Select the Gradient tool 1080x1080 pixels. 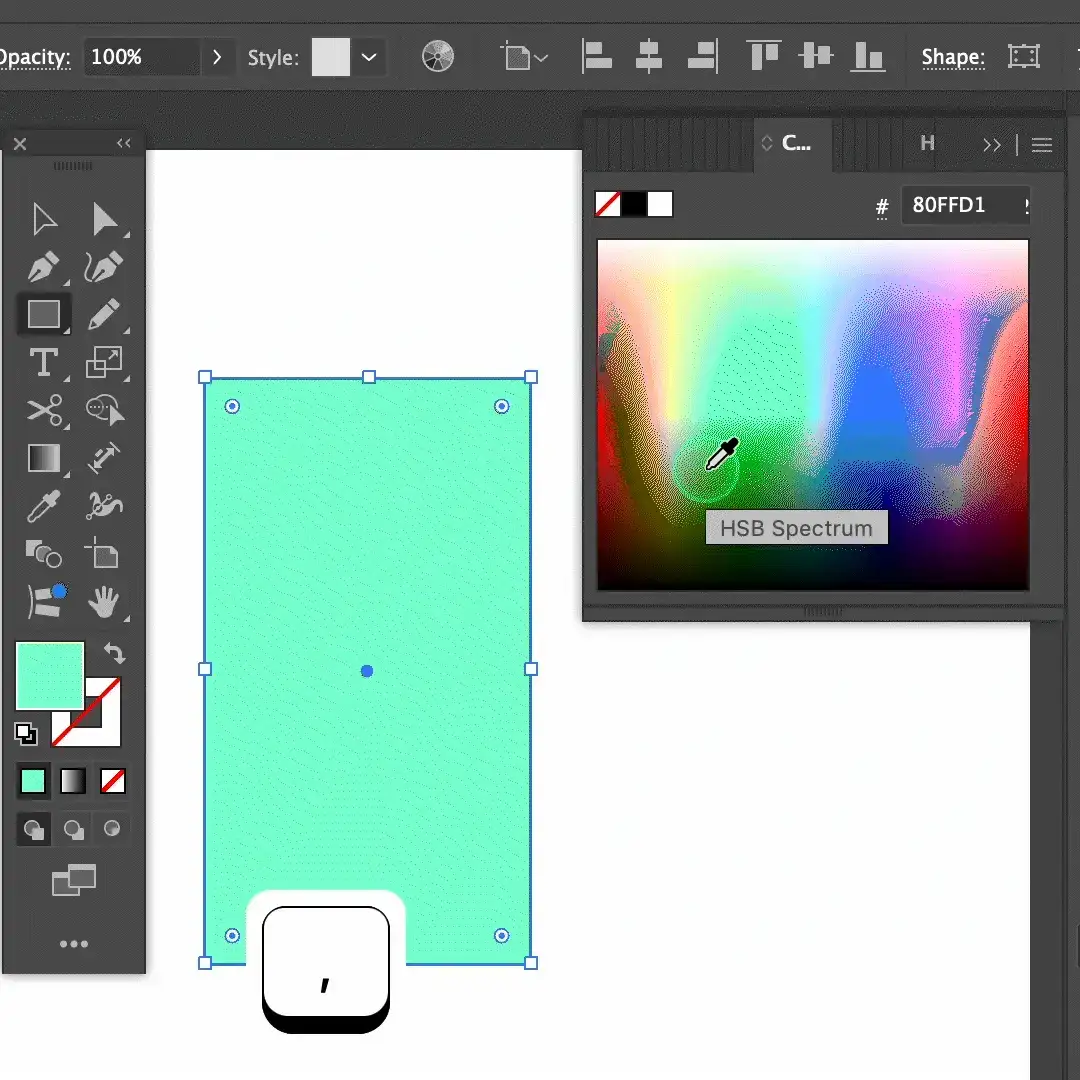tap(44, 459)
